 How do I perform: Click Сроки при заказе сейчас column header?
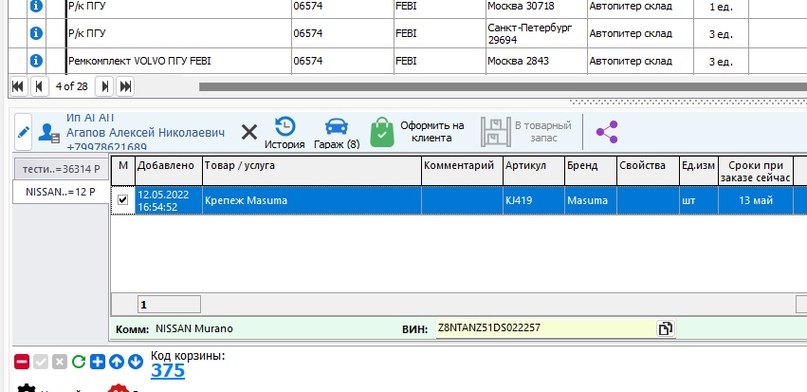coord(756,171)
